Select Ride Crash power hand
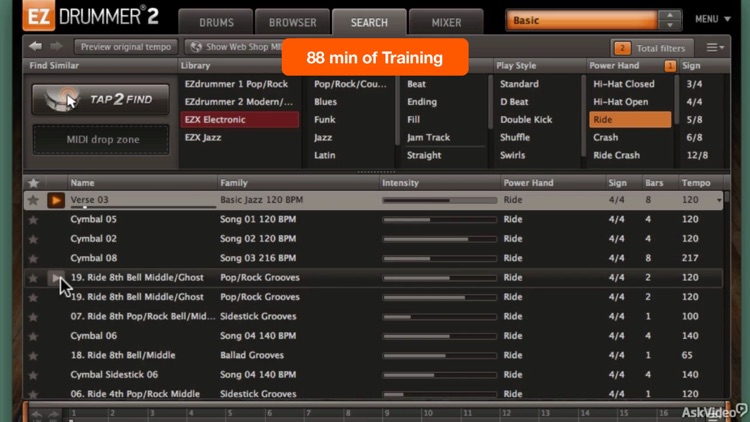This screenshot has height=422, width=750. click(616, 155)
